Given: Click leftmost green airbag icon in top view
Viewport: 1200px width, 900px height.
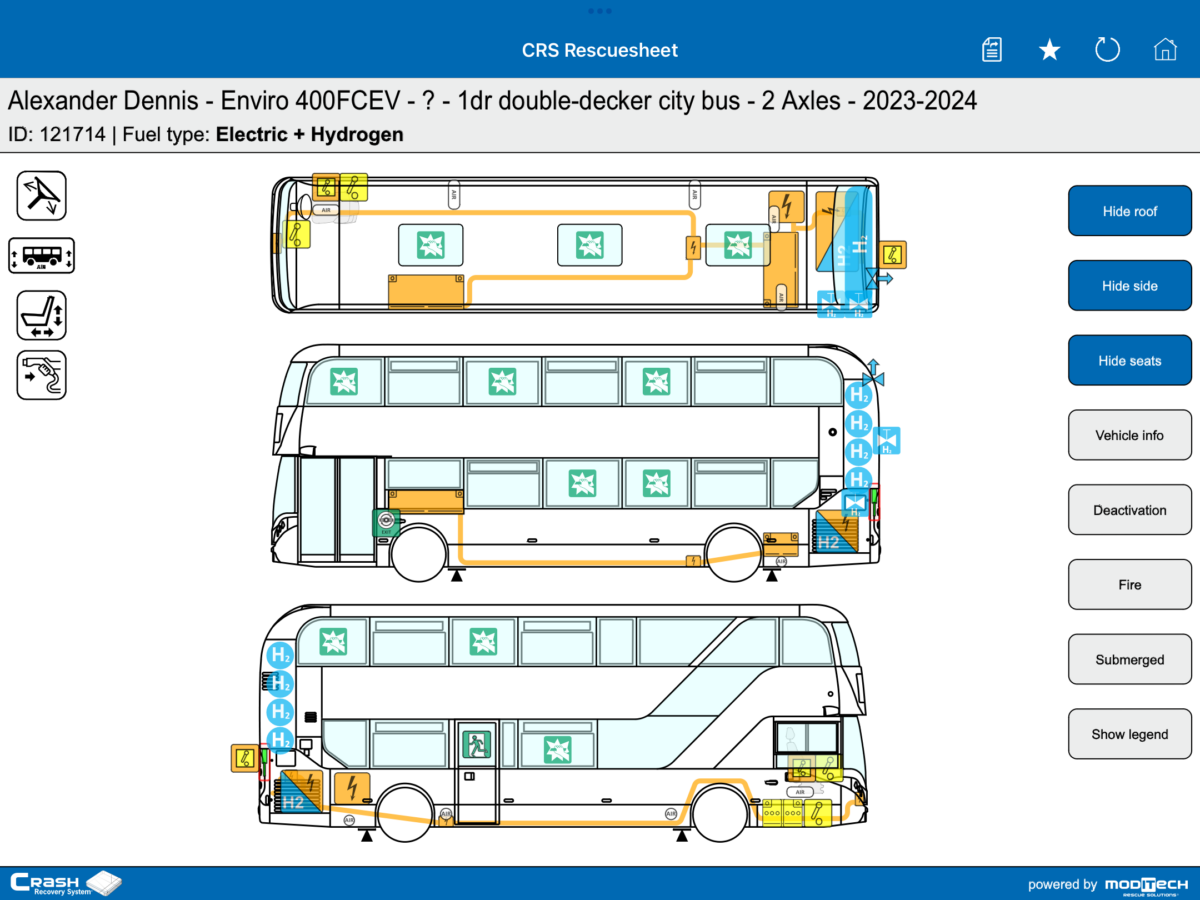Looking at the screenshot, I should (431, 245).
